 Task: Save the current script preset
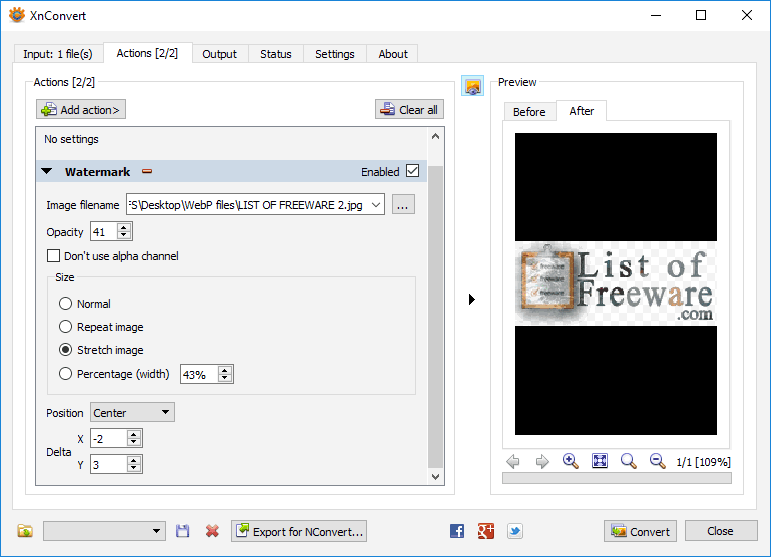182,531
